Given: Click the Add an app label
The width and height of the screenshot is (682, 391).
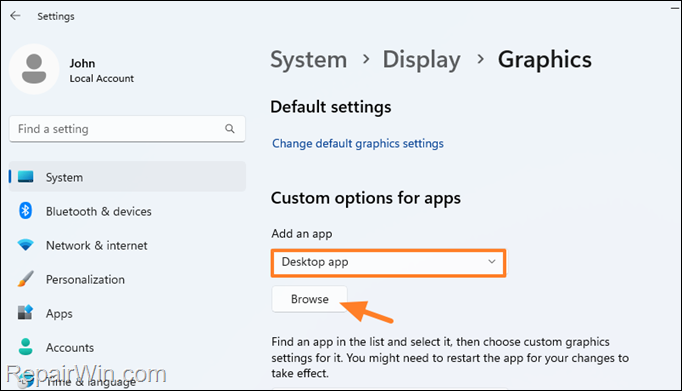Looking at the screenshot, I should click(x=301, y=234).
